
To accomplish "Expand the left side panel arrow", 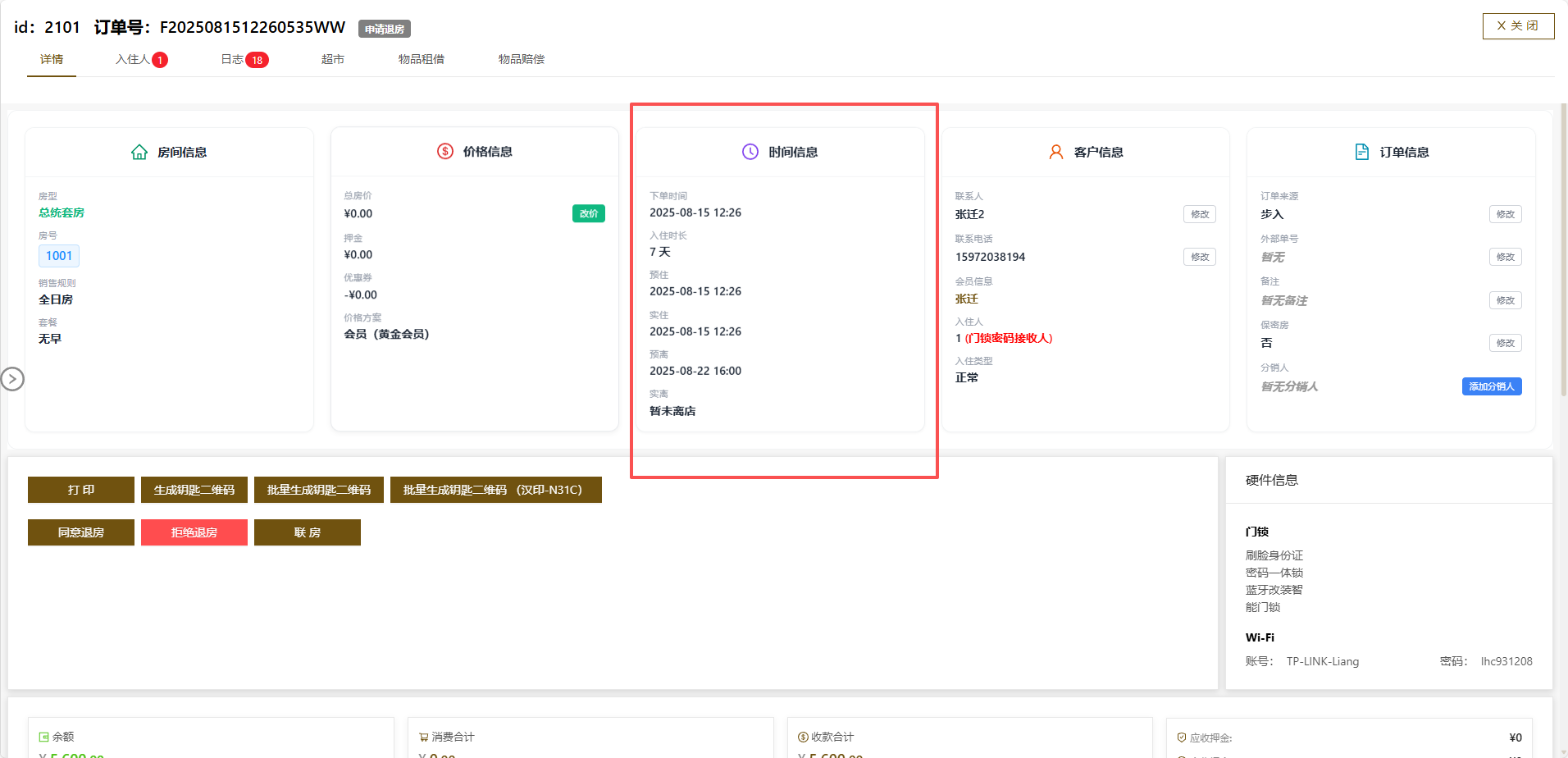I will point(12,379).
